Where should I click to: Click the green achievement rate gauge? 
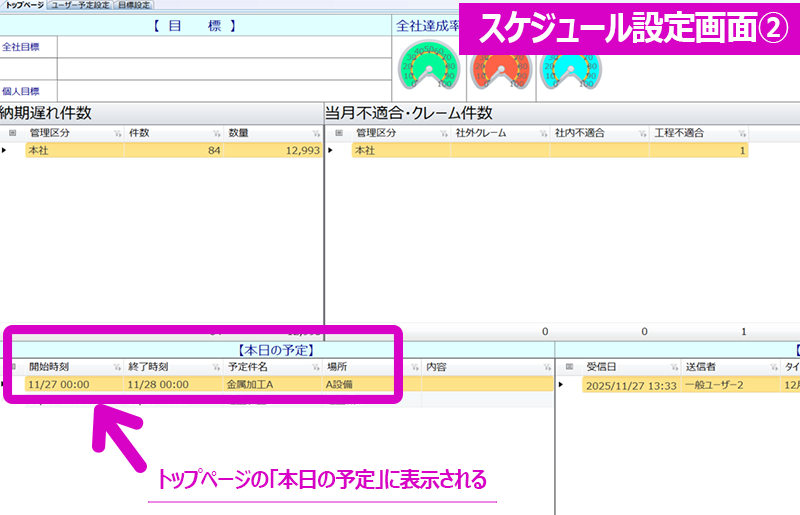(423, 67)
